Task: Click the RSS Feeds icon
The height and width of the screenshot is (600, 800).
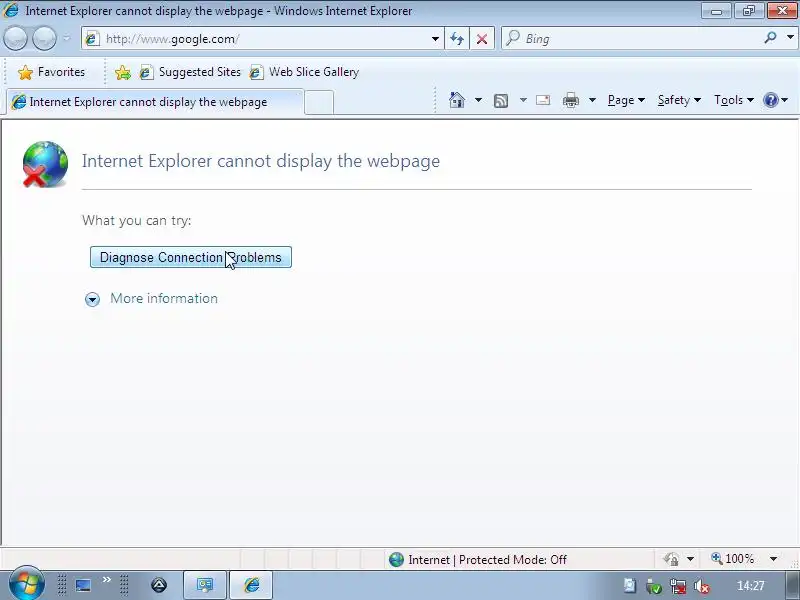Action: coord(501,101)
